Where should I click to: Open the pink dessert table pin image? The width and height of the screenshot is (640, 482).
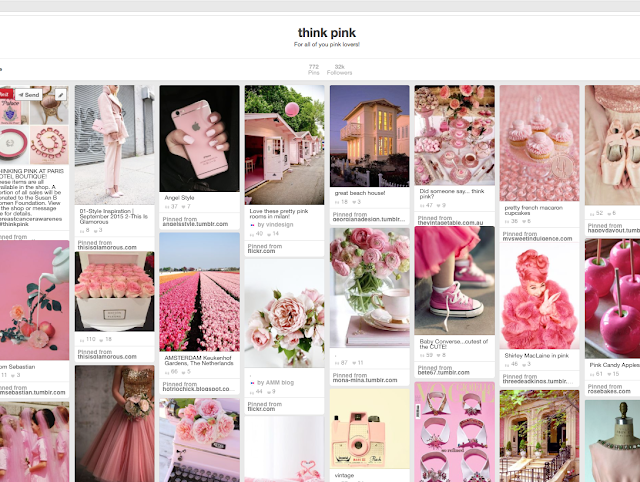(x=454, y=135)
